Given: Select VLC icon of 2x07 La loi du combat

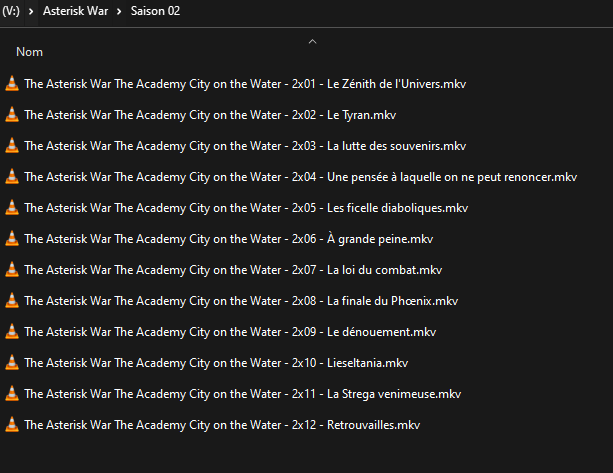Looking at the screenshot, I should [12, 270].
